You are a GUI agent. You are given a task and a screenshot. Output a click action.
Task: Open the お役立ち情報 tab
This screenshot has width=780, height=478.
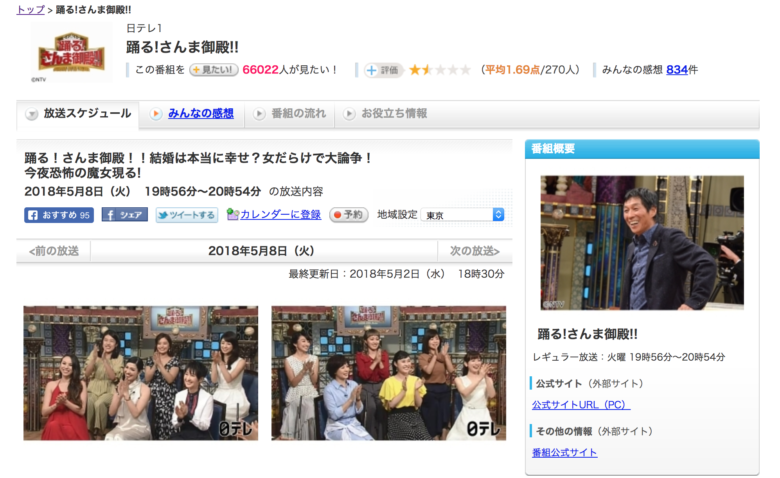click(394, 113)
